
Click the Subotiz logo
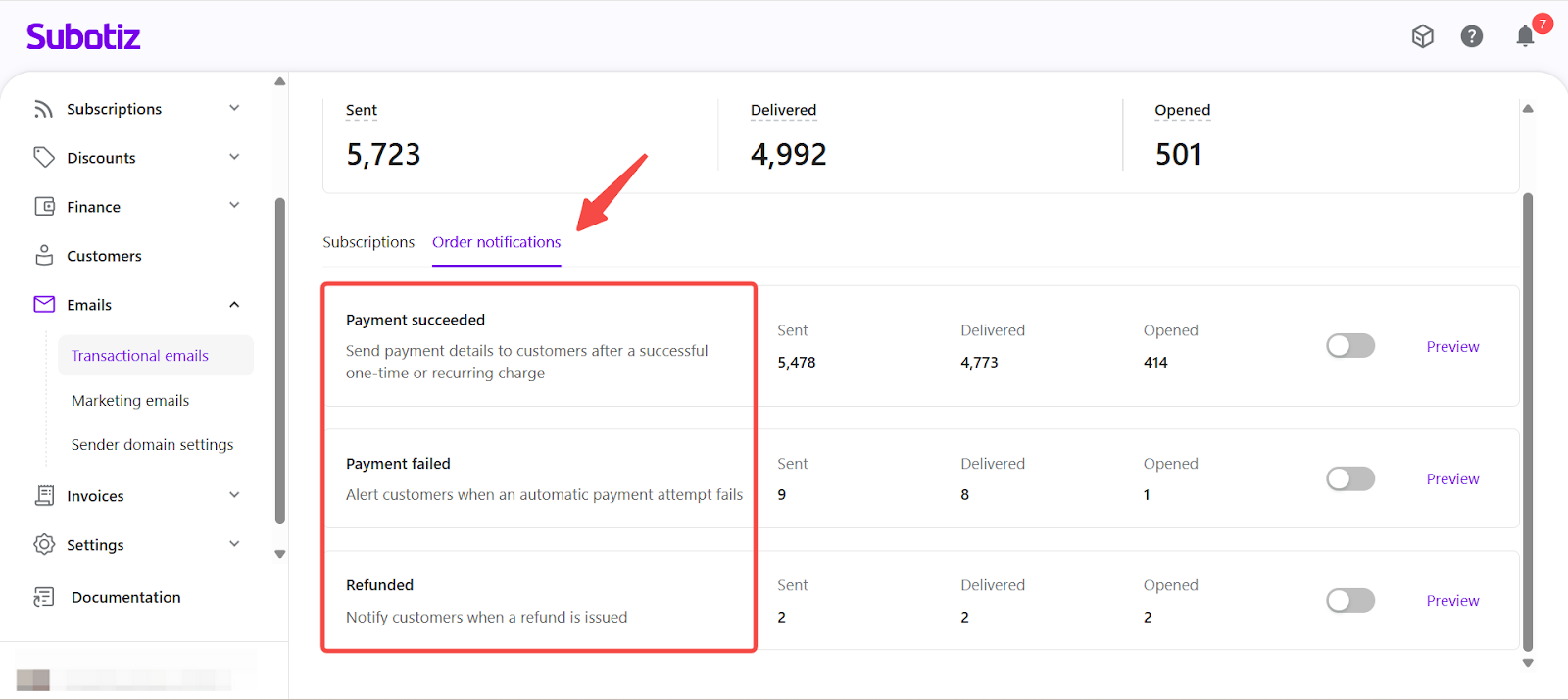[83, 37]
